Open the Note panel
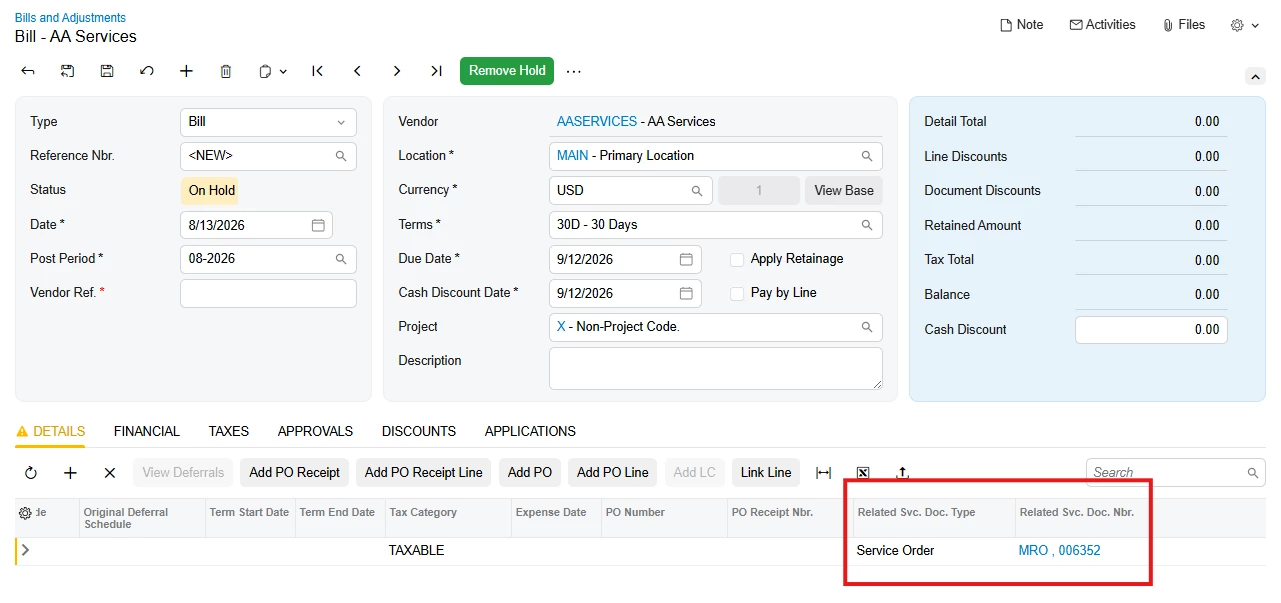The image size is (1281, 603). (x=1022, y=25)
